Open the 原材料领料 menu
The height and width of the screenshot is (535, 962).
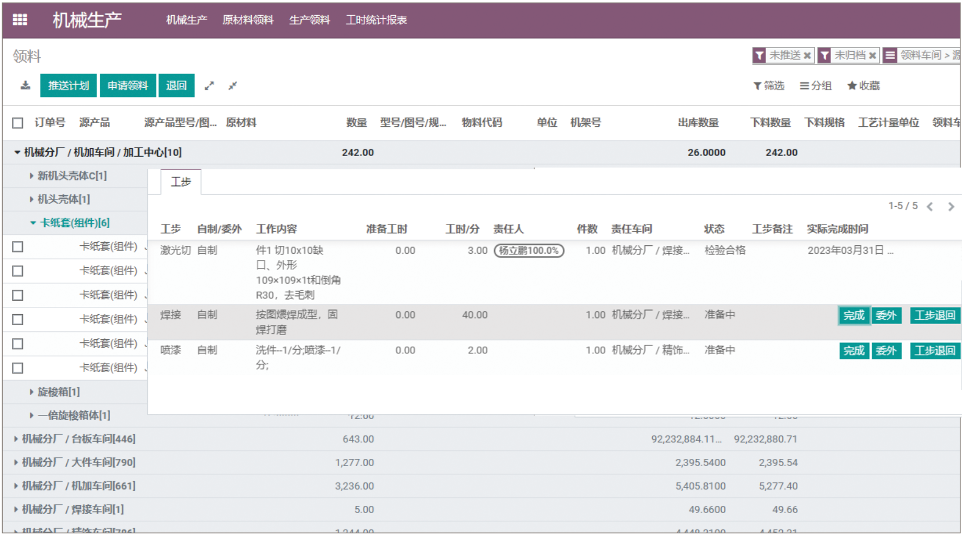point(247,20)
